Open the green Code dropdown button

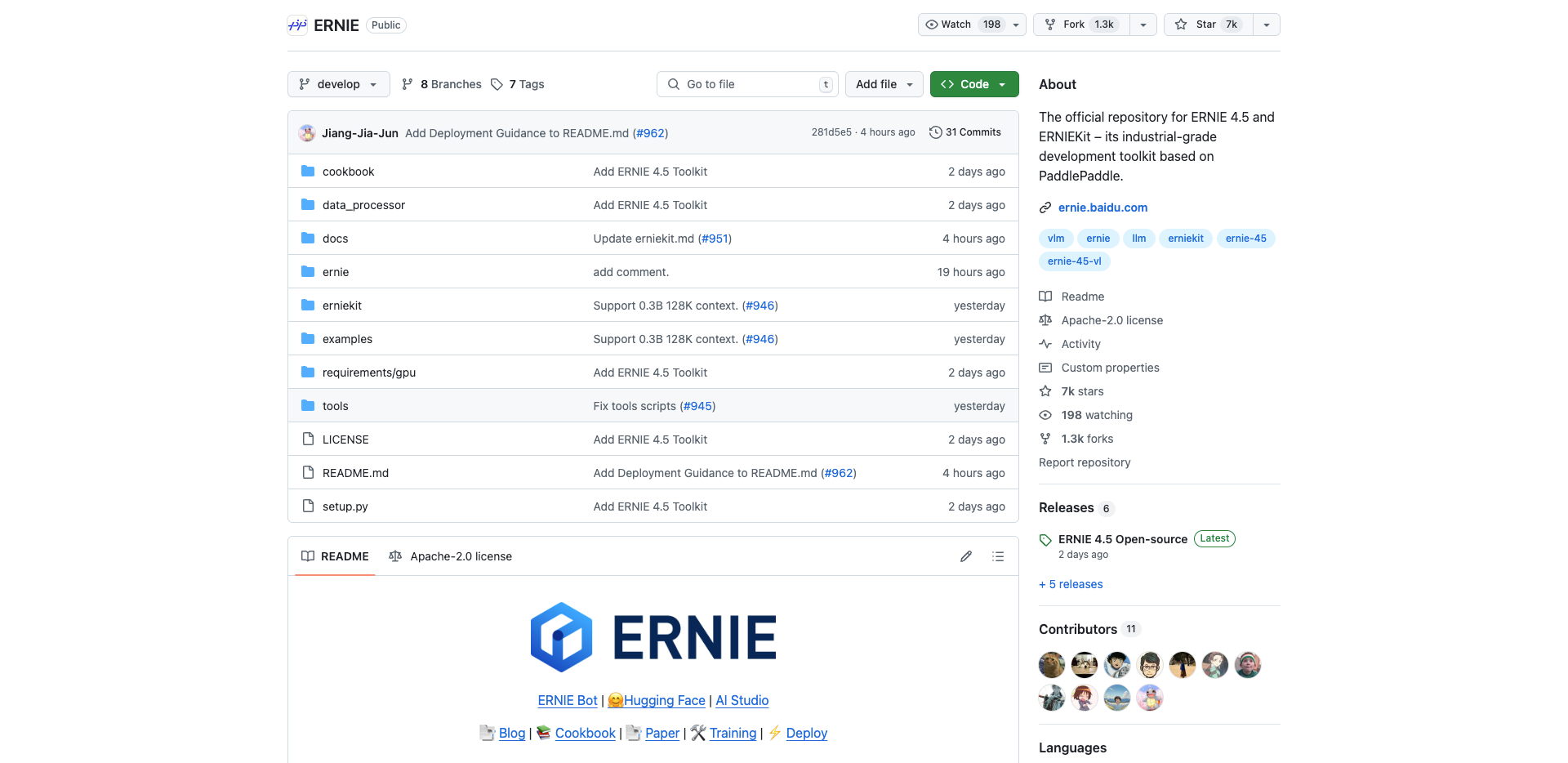point(974,84)
